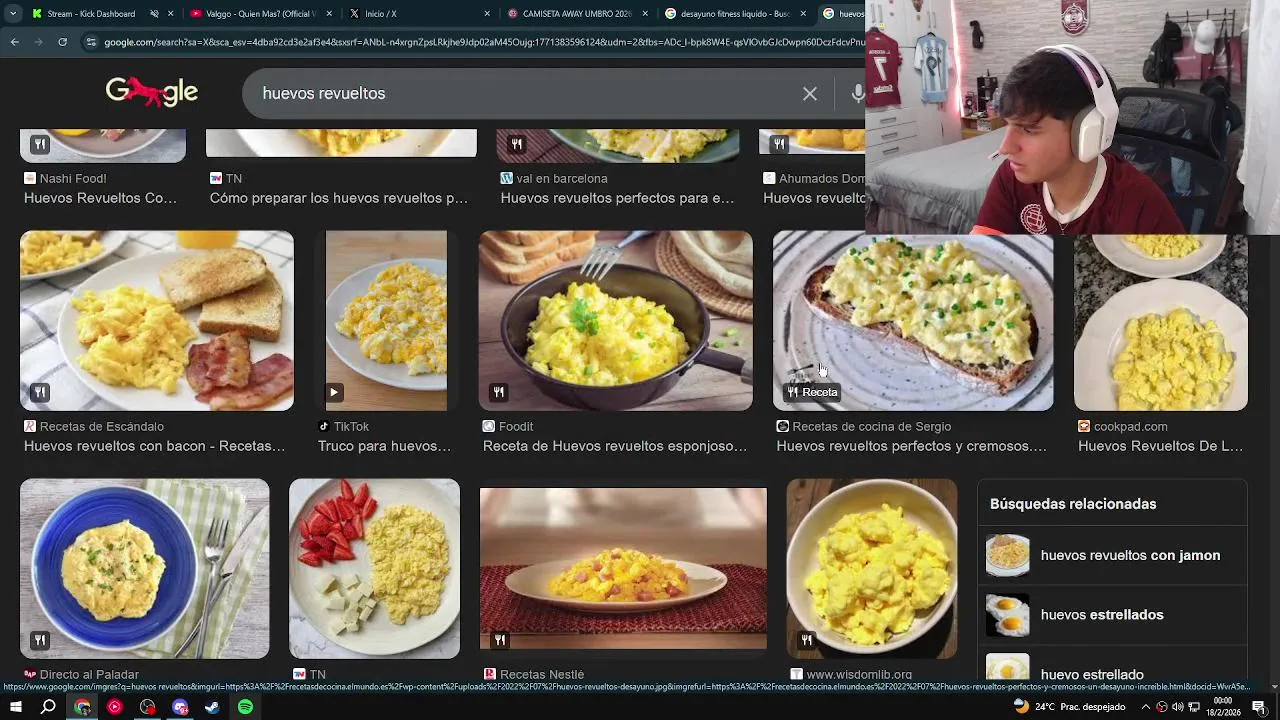Click the recipe fork icon on the Foodit image
The image size is (1280, 720).
point(498,392)
